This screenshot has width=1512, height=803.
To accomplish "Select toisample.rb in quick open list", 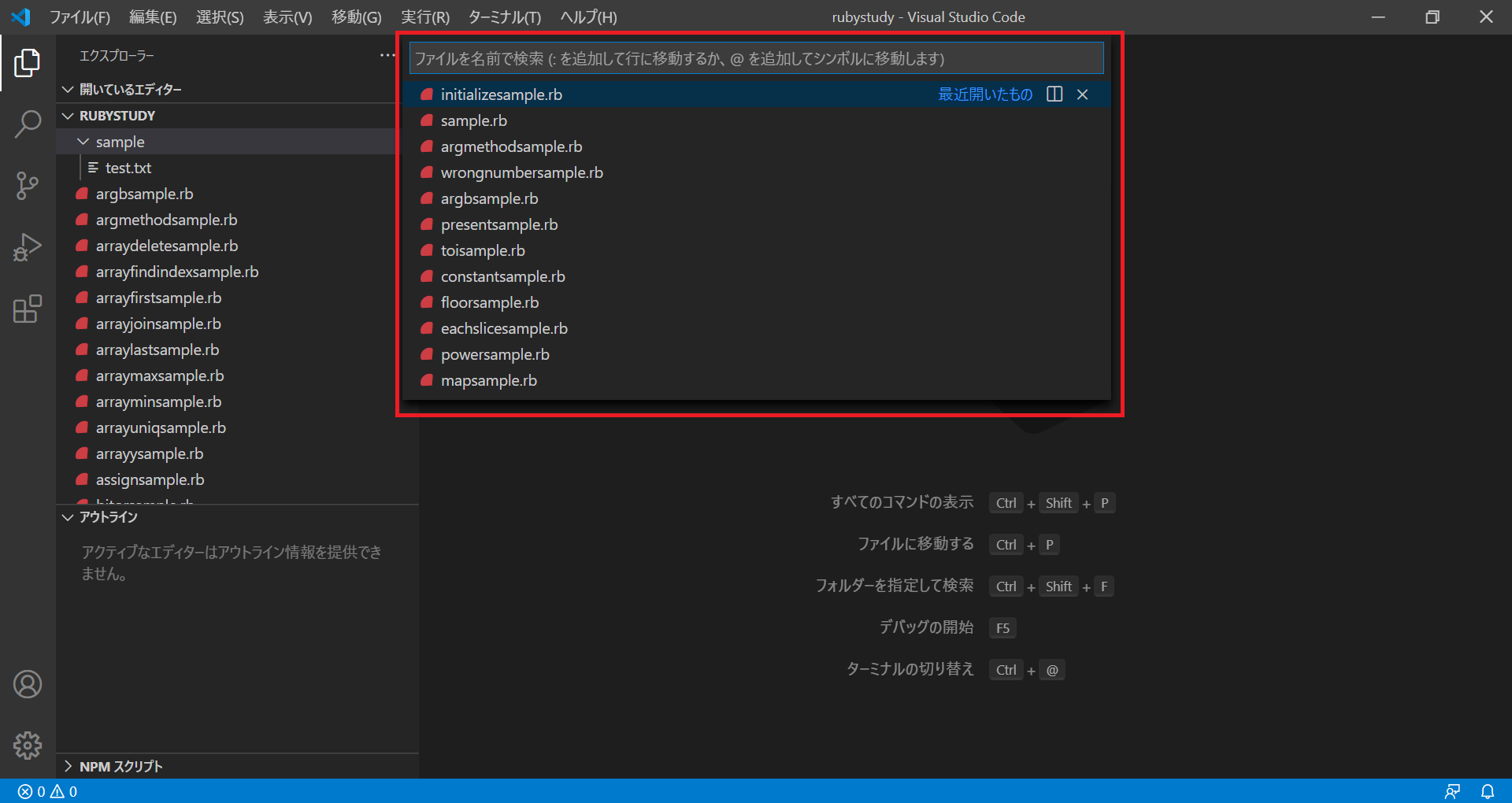I will (x=756, y=250).
